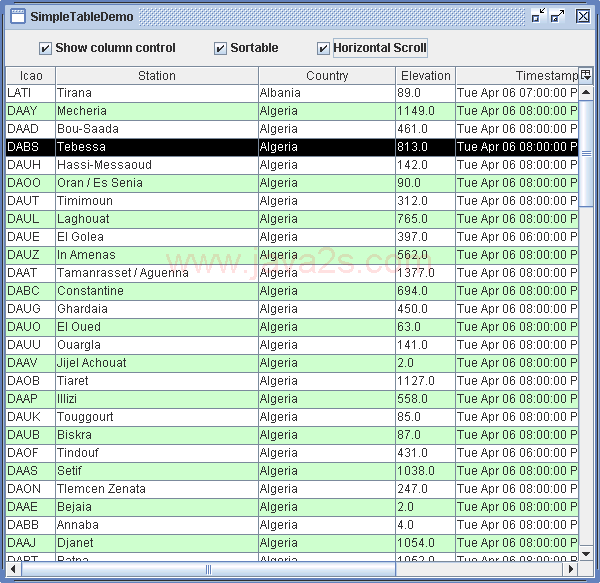Click the vertical scrollbar thumb
The width and height of the screenshot is (600, 583).
[x=586, y=154]
